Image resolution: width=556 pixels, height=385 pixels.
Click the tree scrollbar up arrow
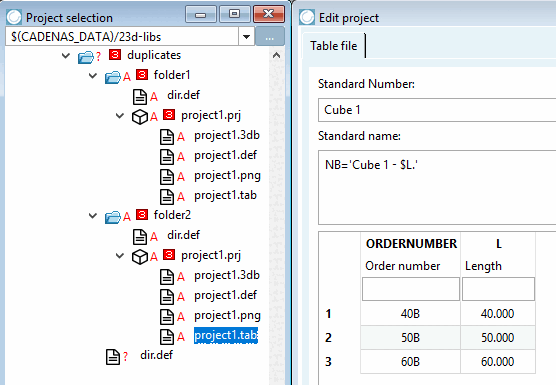[x=277, y=55]
